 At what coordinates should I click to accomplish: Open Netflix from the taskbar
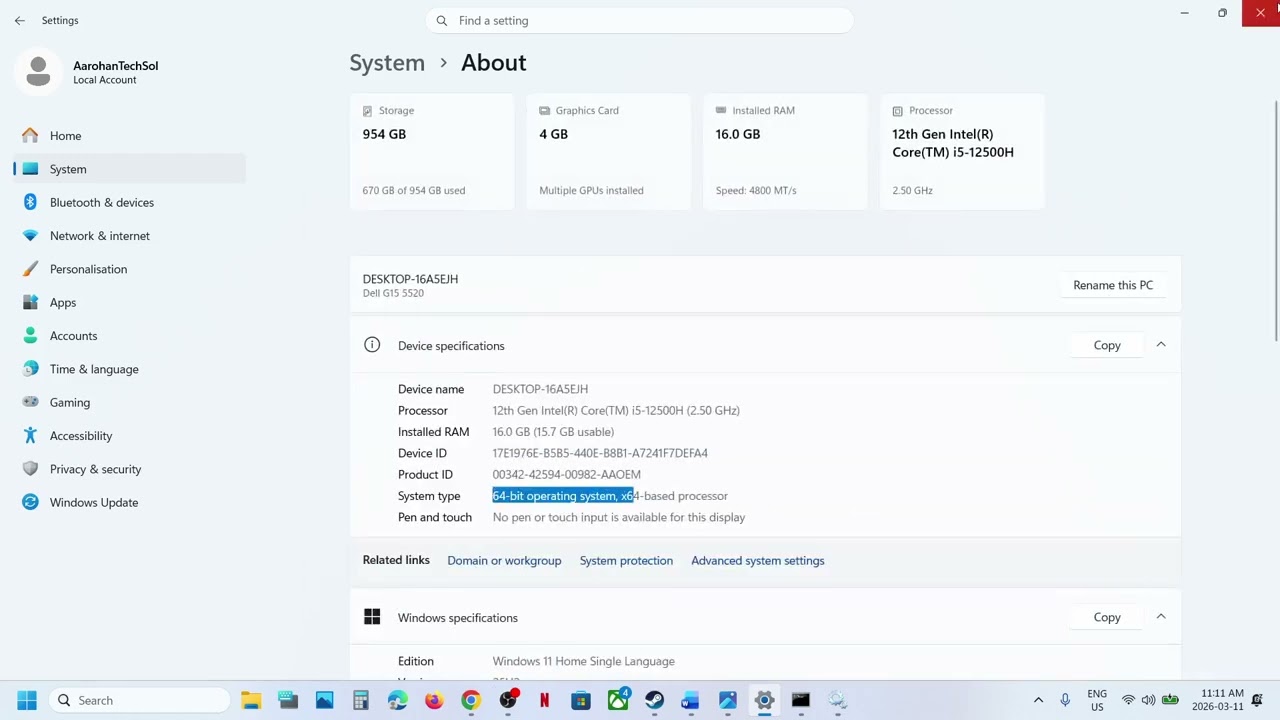[x=544, y=700]
